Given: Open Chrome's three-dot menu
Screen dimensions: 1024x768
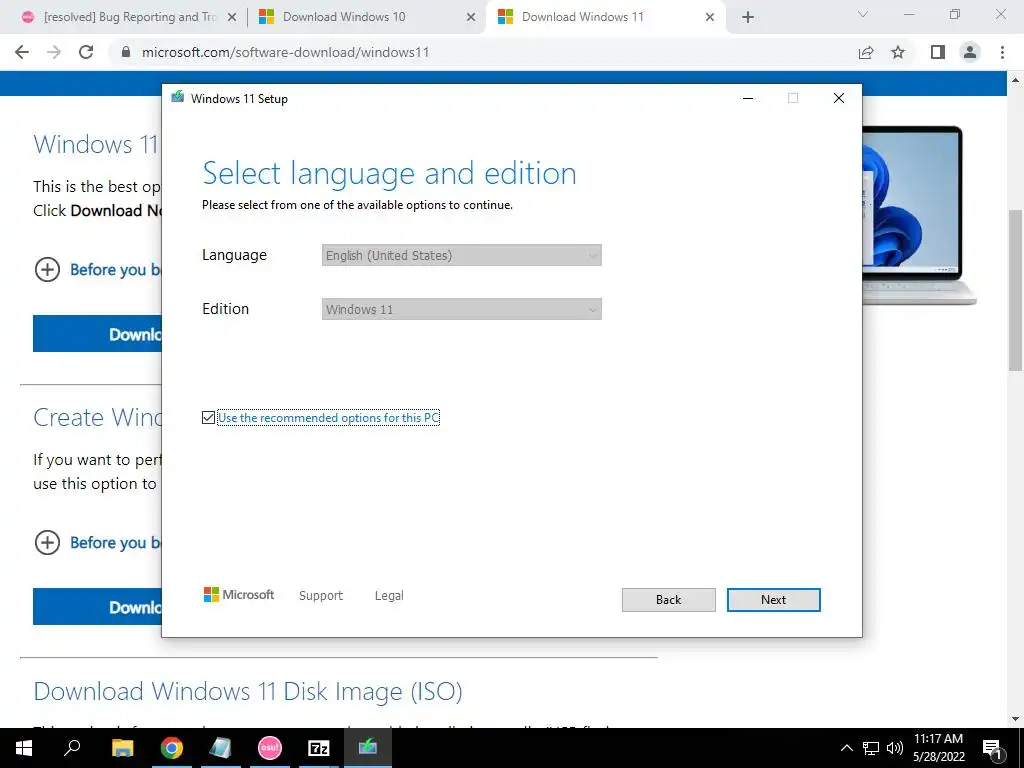Looking at the screenshot, I should pos(1002,52).
